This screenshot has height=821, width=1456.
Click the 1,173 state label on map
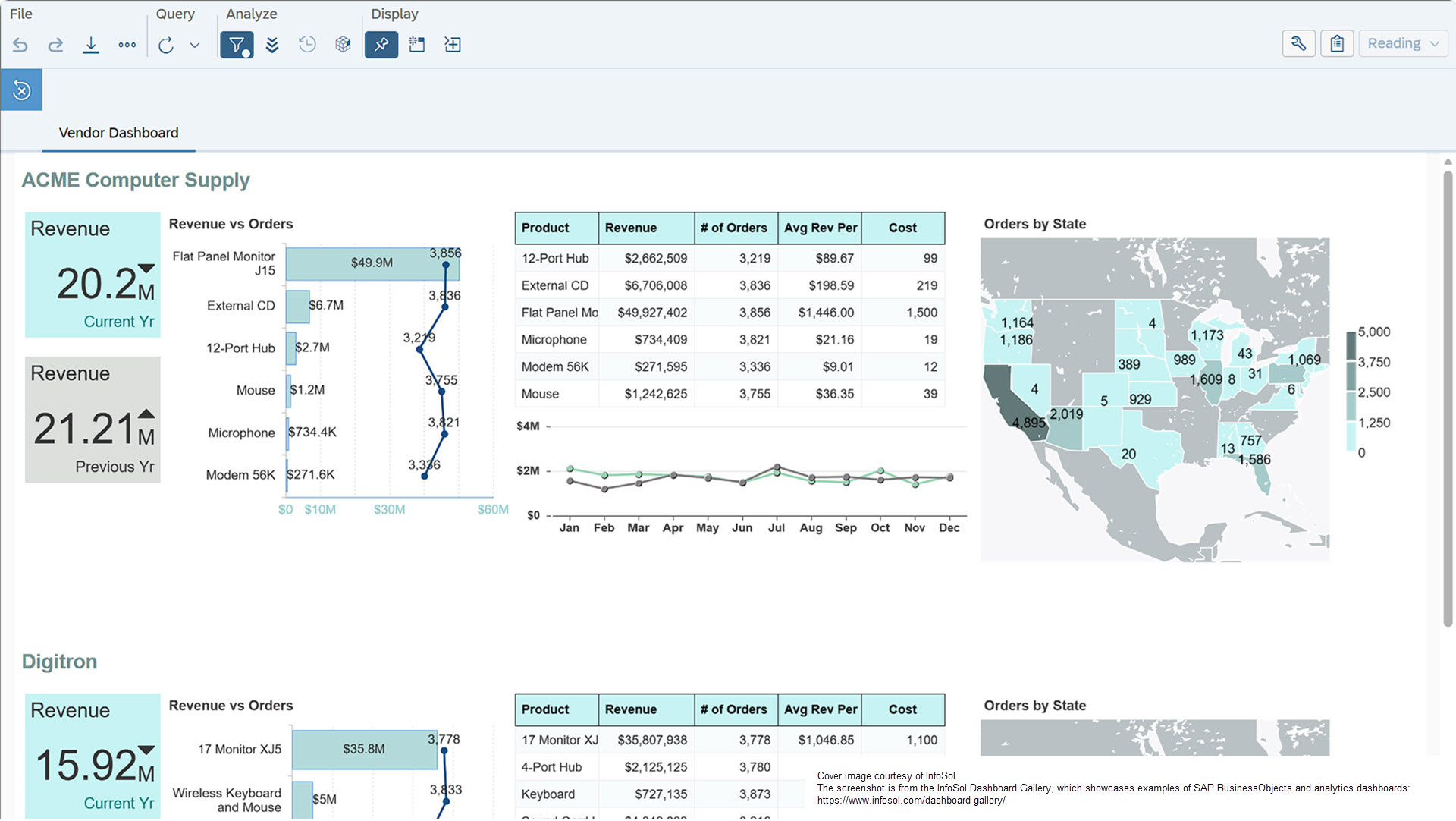(x=1207, y=335)
